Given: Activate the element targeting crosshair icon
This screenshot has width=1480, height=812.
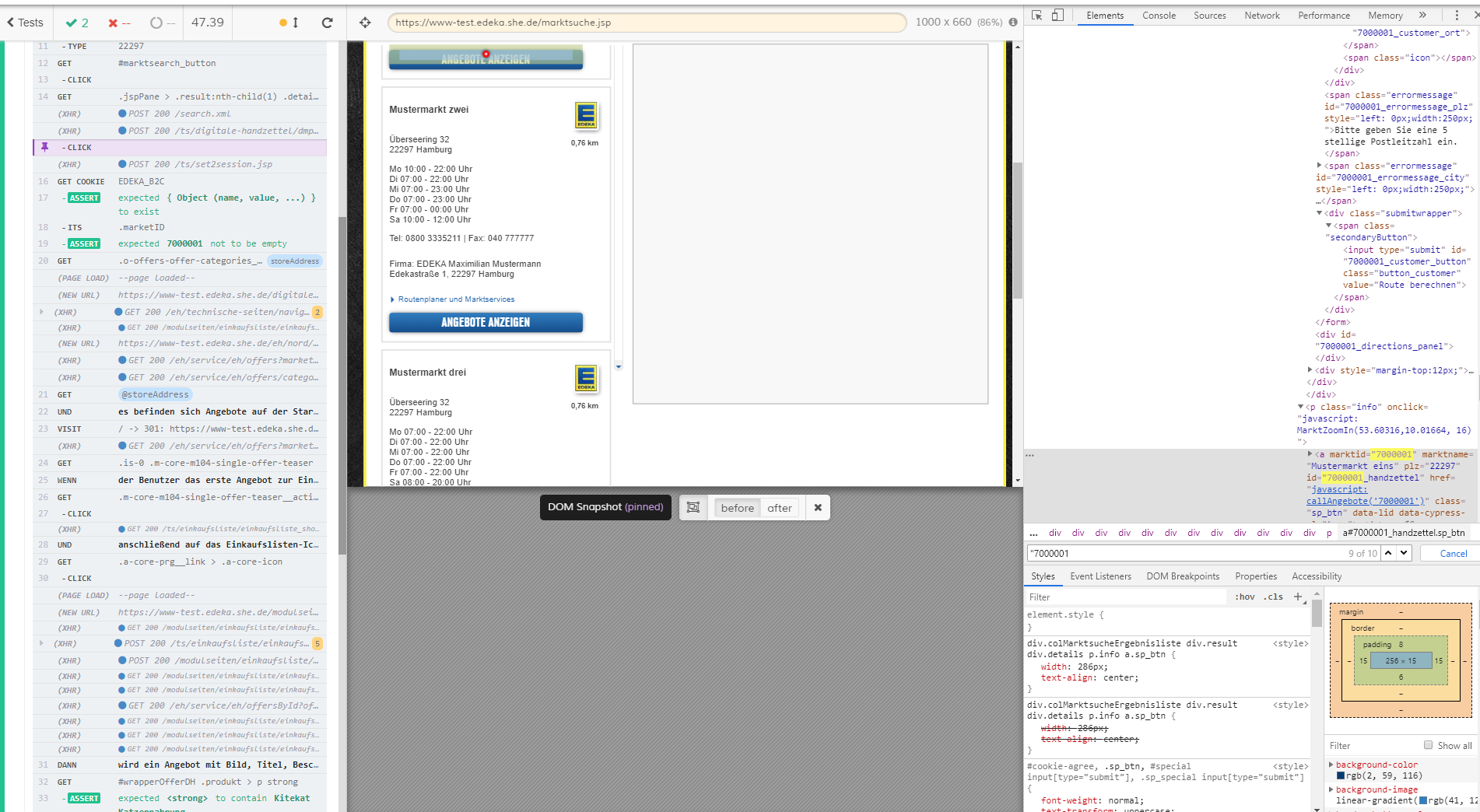Looking at the screenshot, I should pyautogui.click(x=365, y=23).
